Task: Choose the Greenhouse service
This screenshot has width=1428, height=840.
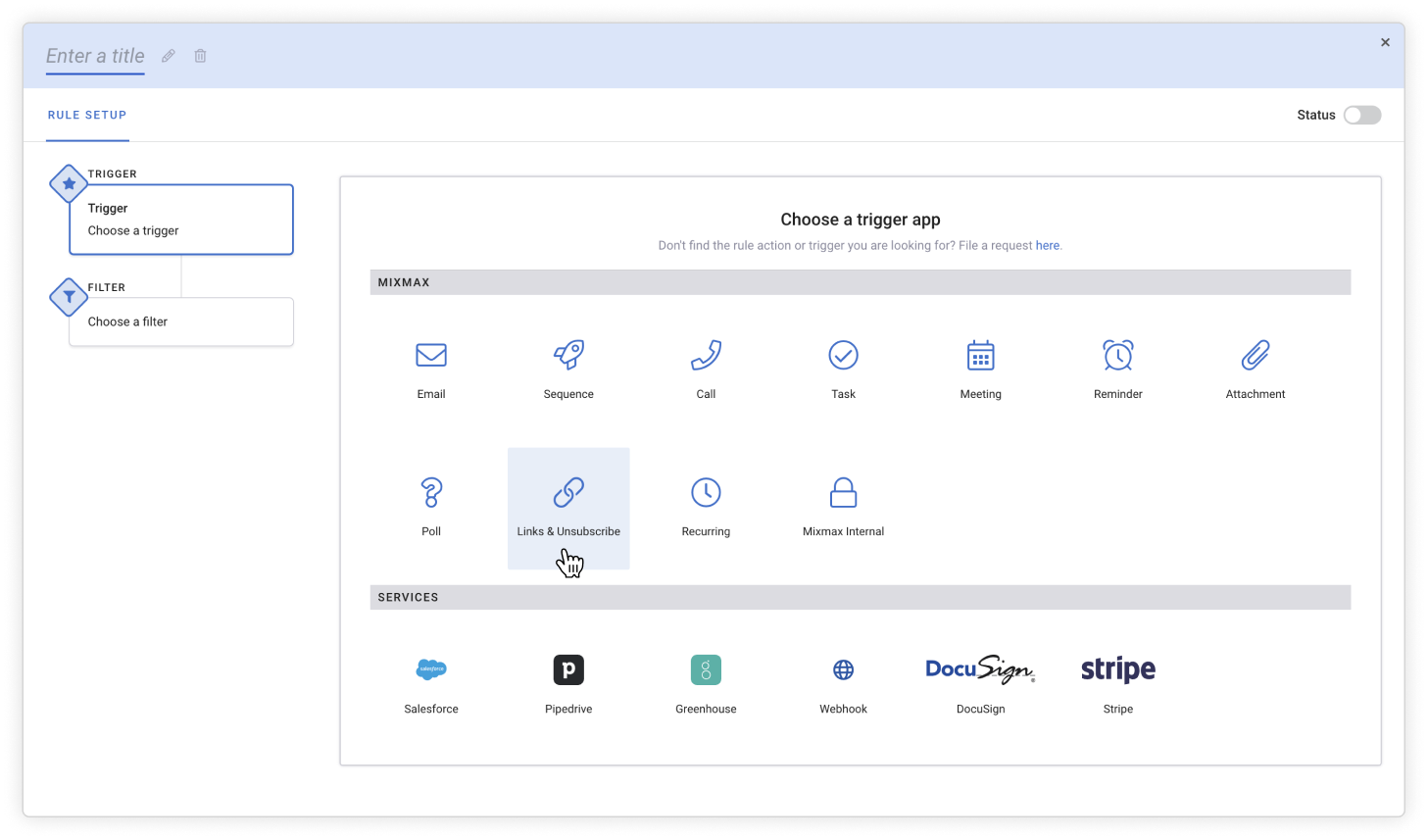Action: [706, 669]
